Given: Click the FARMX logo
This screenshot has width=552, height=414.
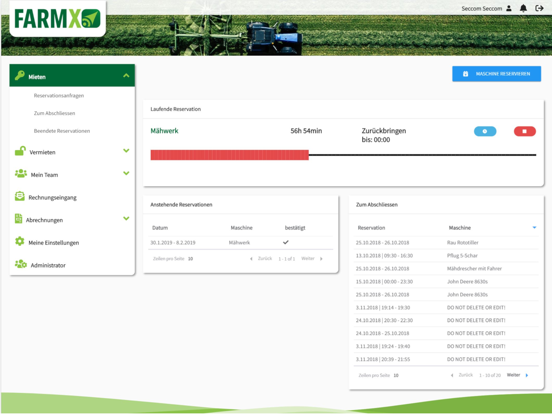Looking at the screenshot, I should [x=57, y=19].
